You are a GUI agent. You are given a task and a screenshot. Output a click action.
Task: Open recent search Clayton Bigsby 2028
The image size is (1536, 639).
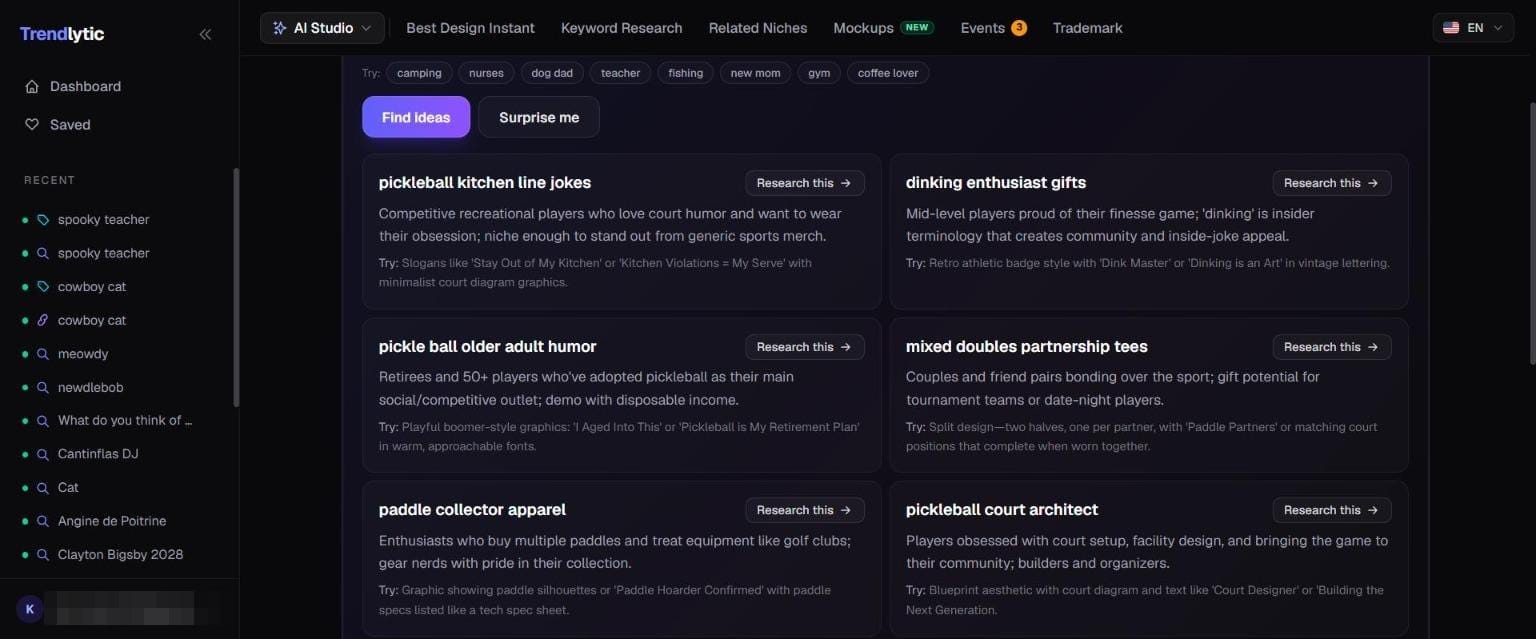[x=120, y=555]
